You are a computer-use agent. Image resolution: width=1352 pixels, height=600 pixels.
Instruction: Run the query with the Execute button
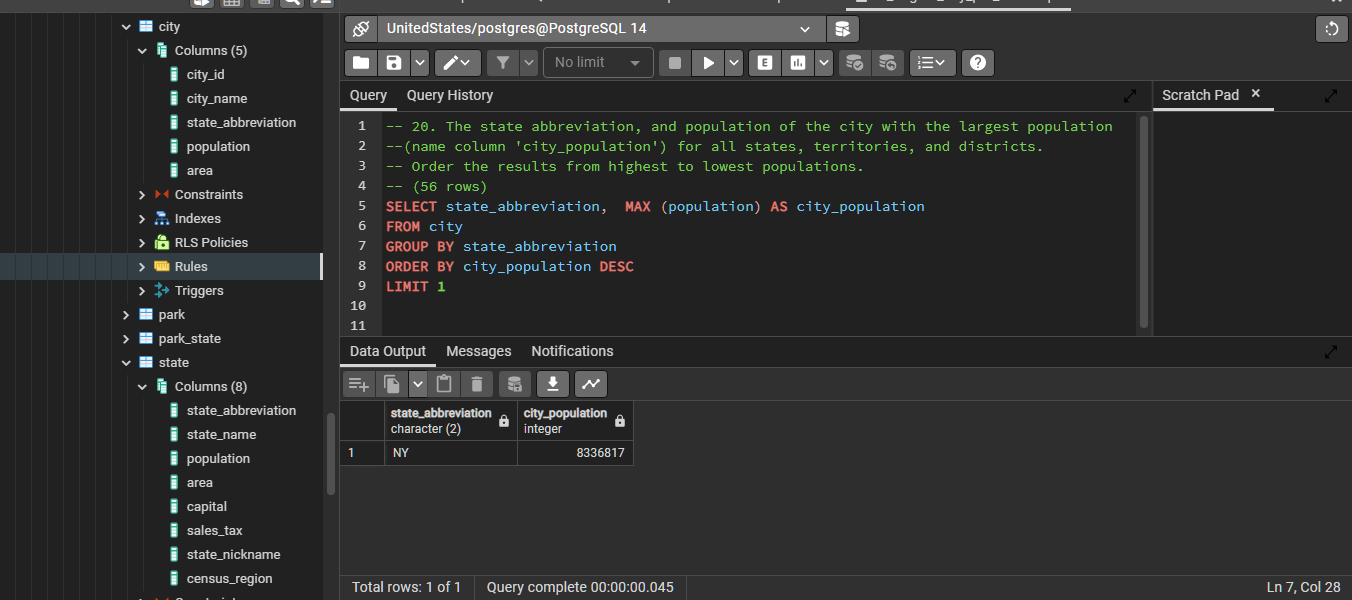click(x=708, y=63)
